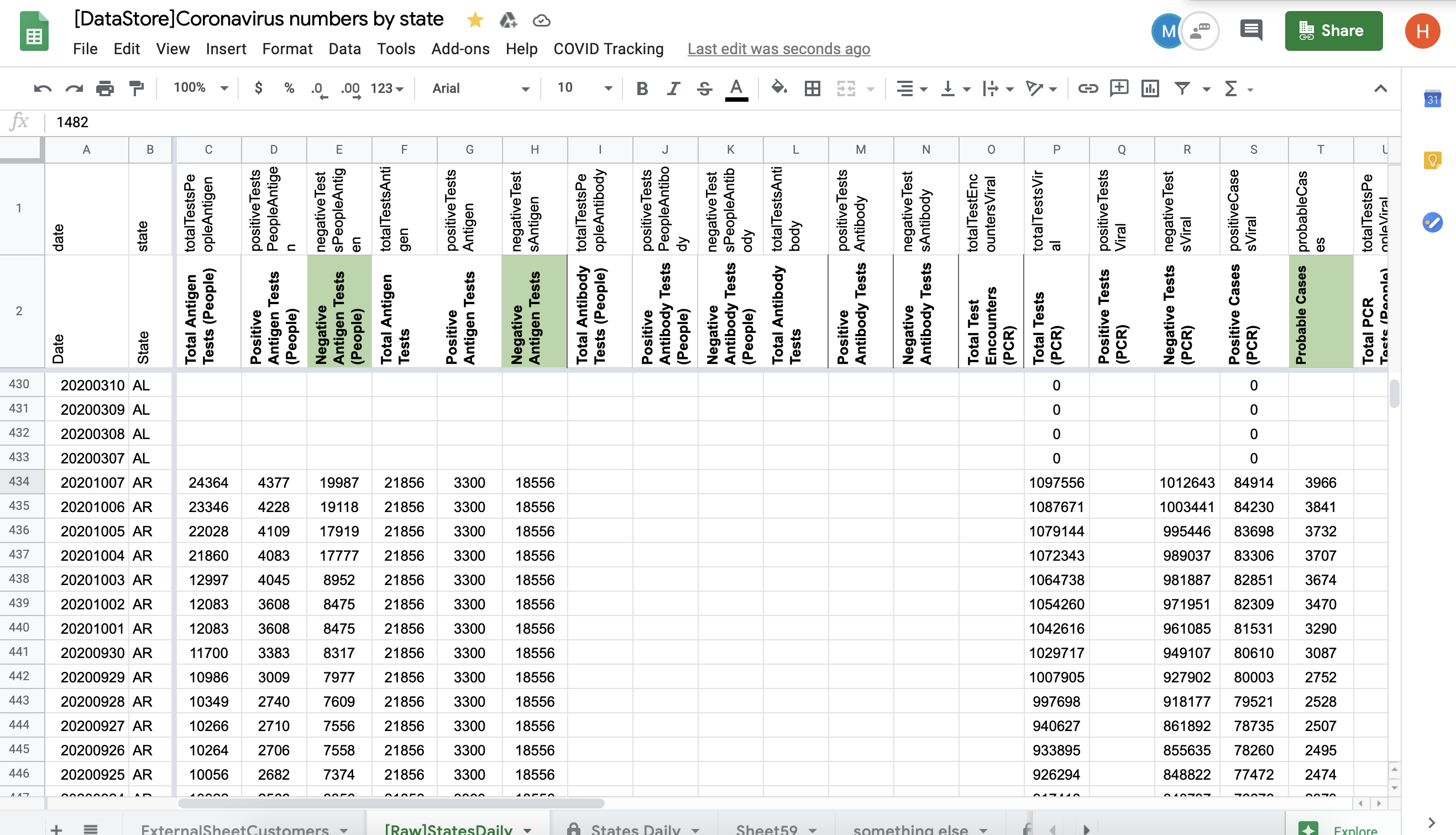The height and width of the screenshot is (835, 1456).
Task: Open text rotation dropdown
Action: click(1041, 88)
